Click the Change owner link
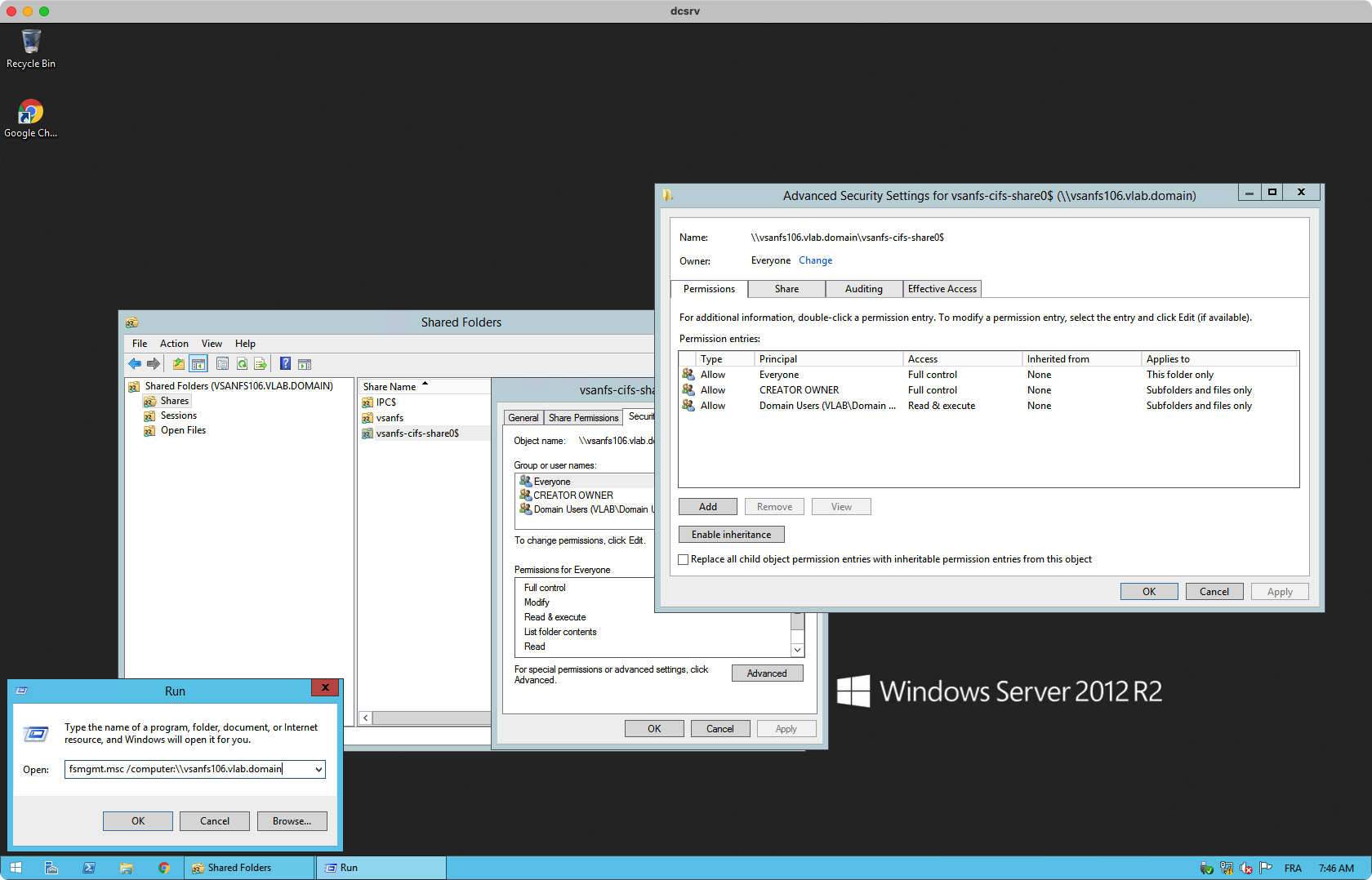Viewport: 1372px width, 880px height. pos(815,260)
